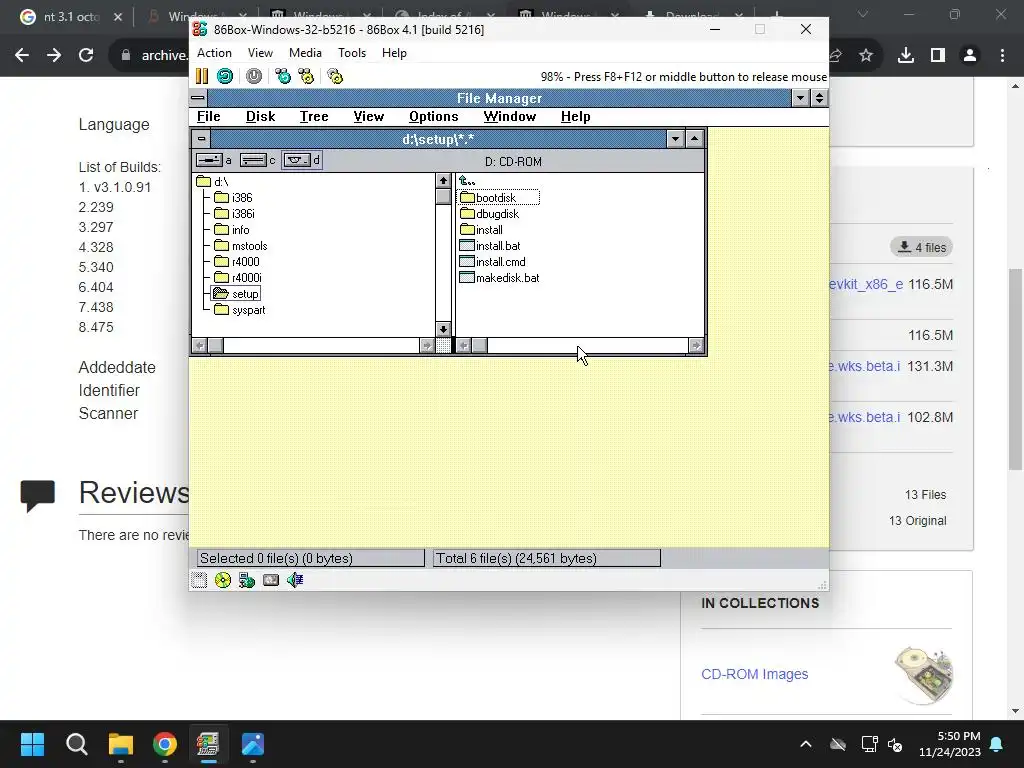The height and width of the screenshot is (768, 1024).
Task: Open Windows taskbar Search
Action: click(76, 744)
